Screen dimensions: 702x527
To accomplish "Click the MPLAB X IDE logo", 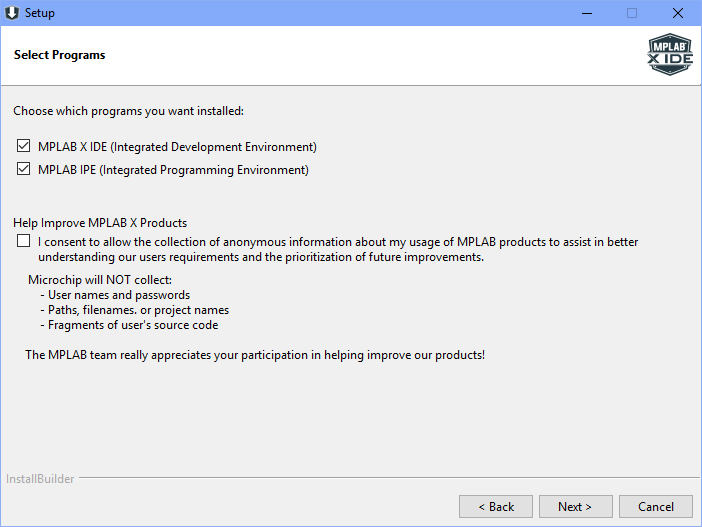I will (670, 54).
